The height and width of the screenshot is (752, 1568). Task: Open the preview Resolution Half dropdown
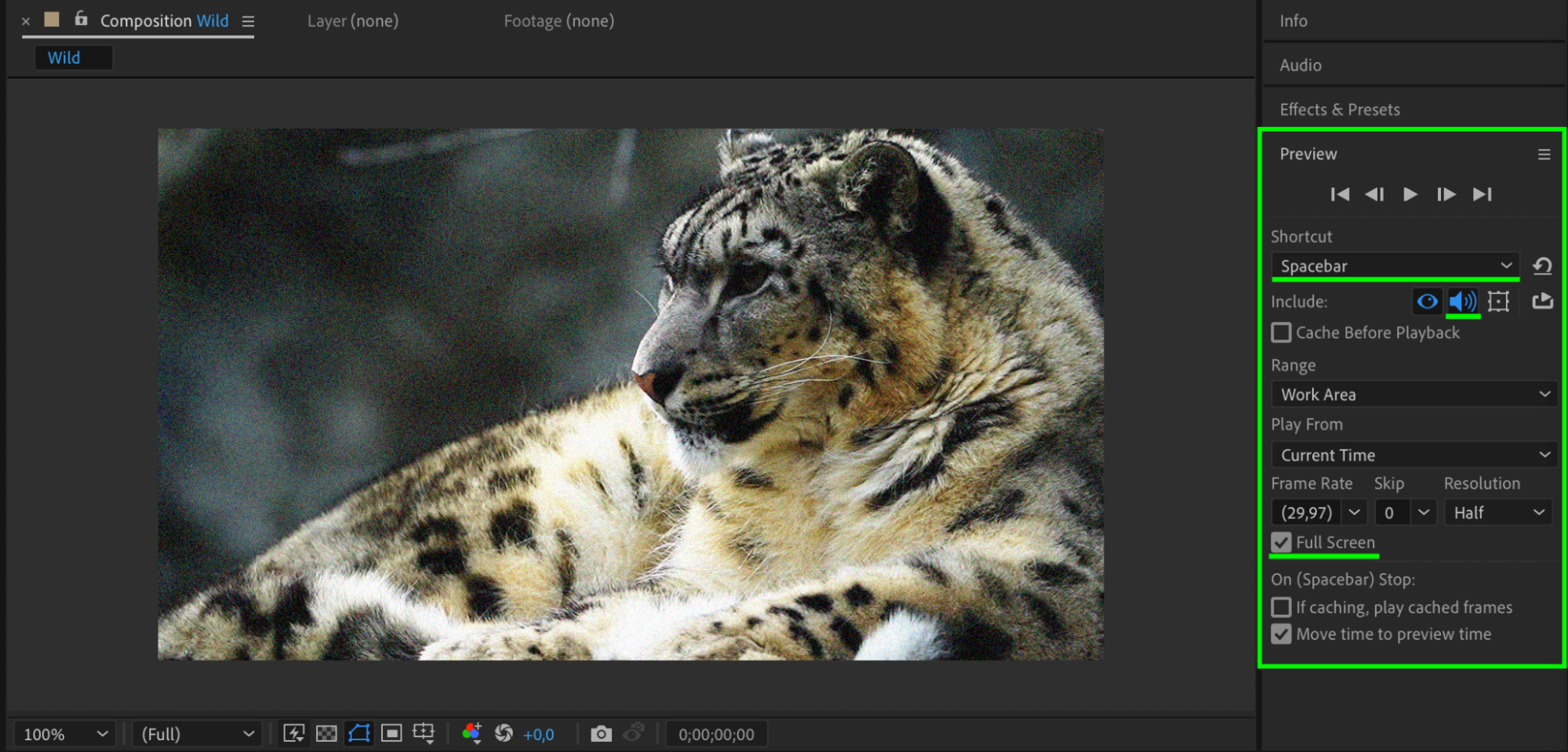pyautogui.click(x=1497, y=513)
